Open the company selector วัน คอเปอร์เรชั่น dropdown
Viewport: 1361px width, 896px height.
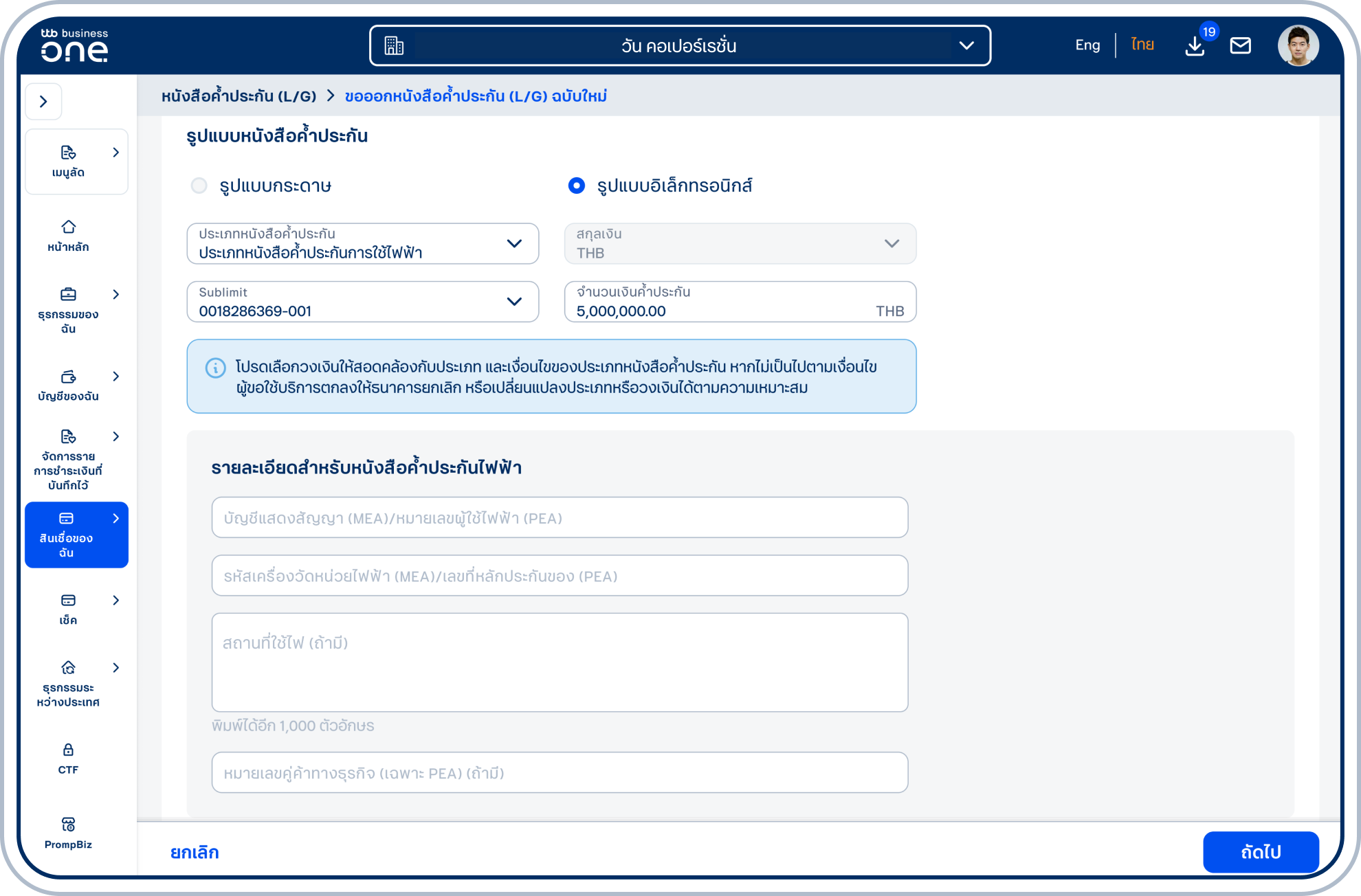click(x=679, y=46)
